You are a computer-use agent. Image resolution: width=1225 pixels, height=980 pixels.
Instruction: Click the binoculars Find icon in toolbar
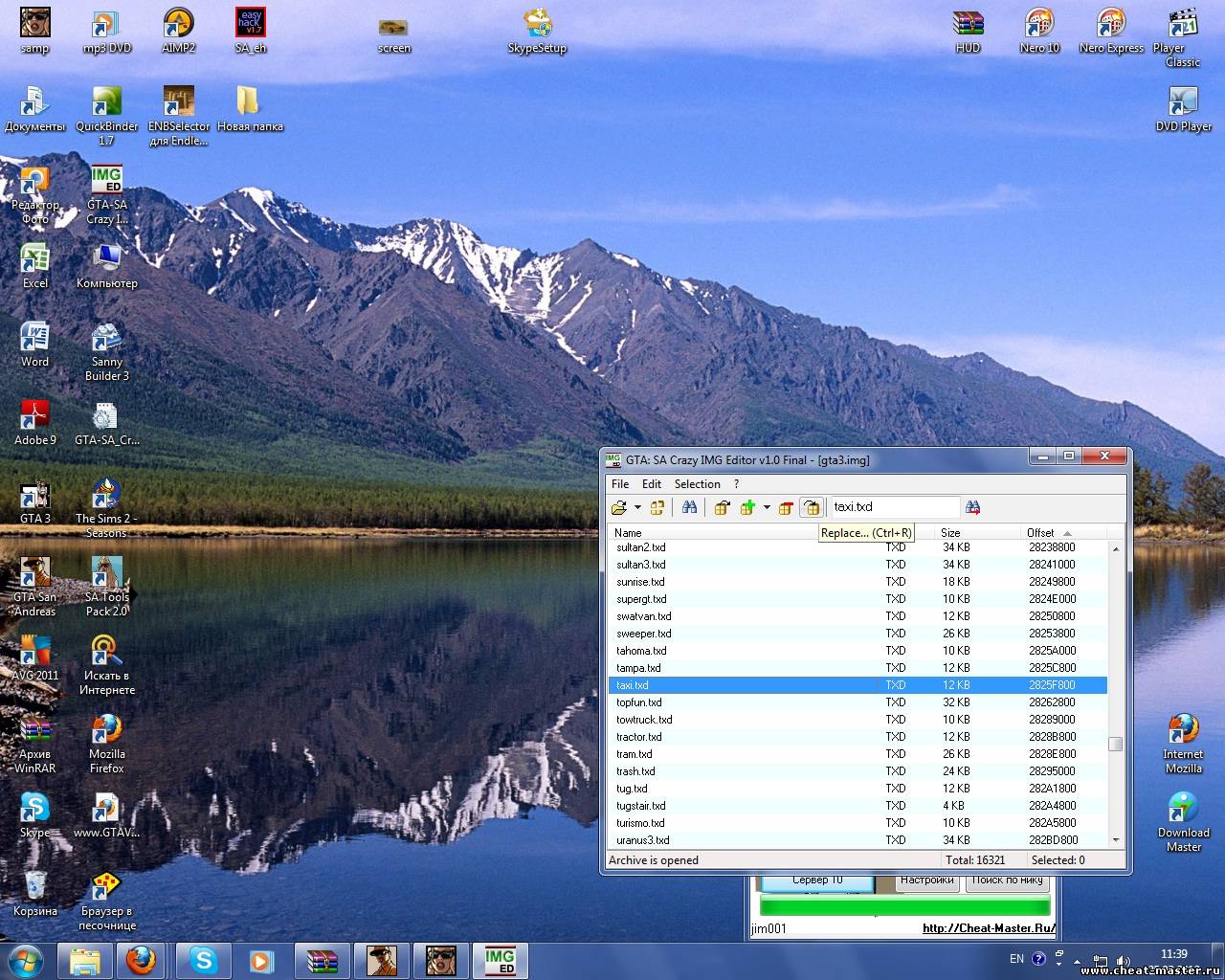(x=689, y=507)
